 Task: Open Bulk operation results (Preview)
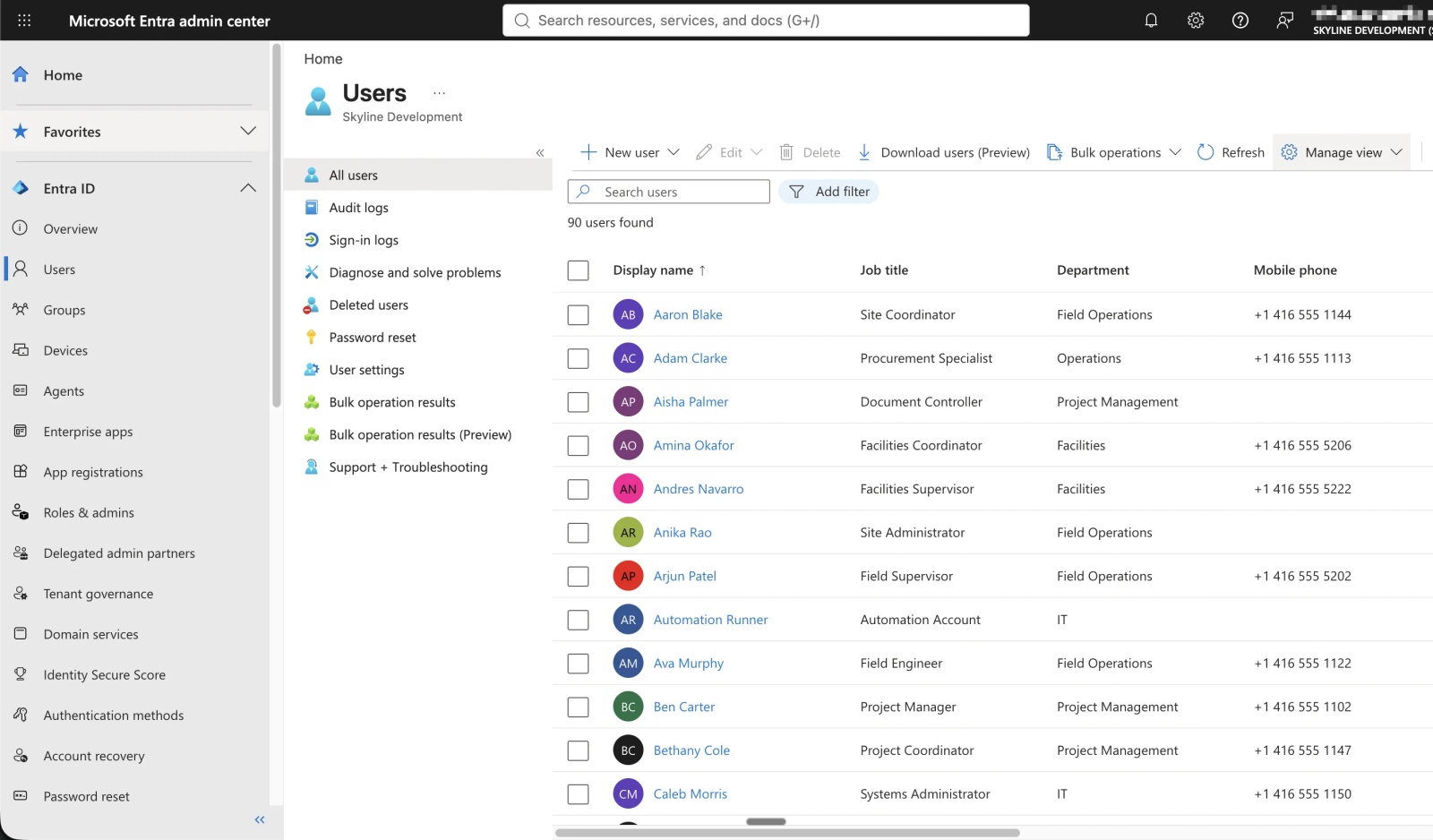[418, 434]
